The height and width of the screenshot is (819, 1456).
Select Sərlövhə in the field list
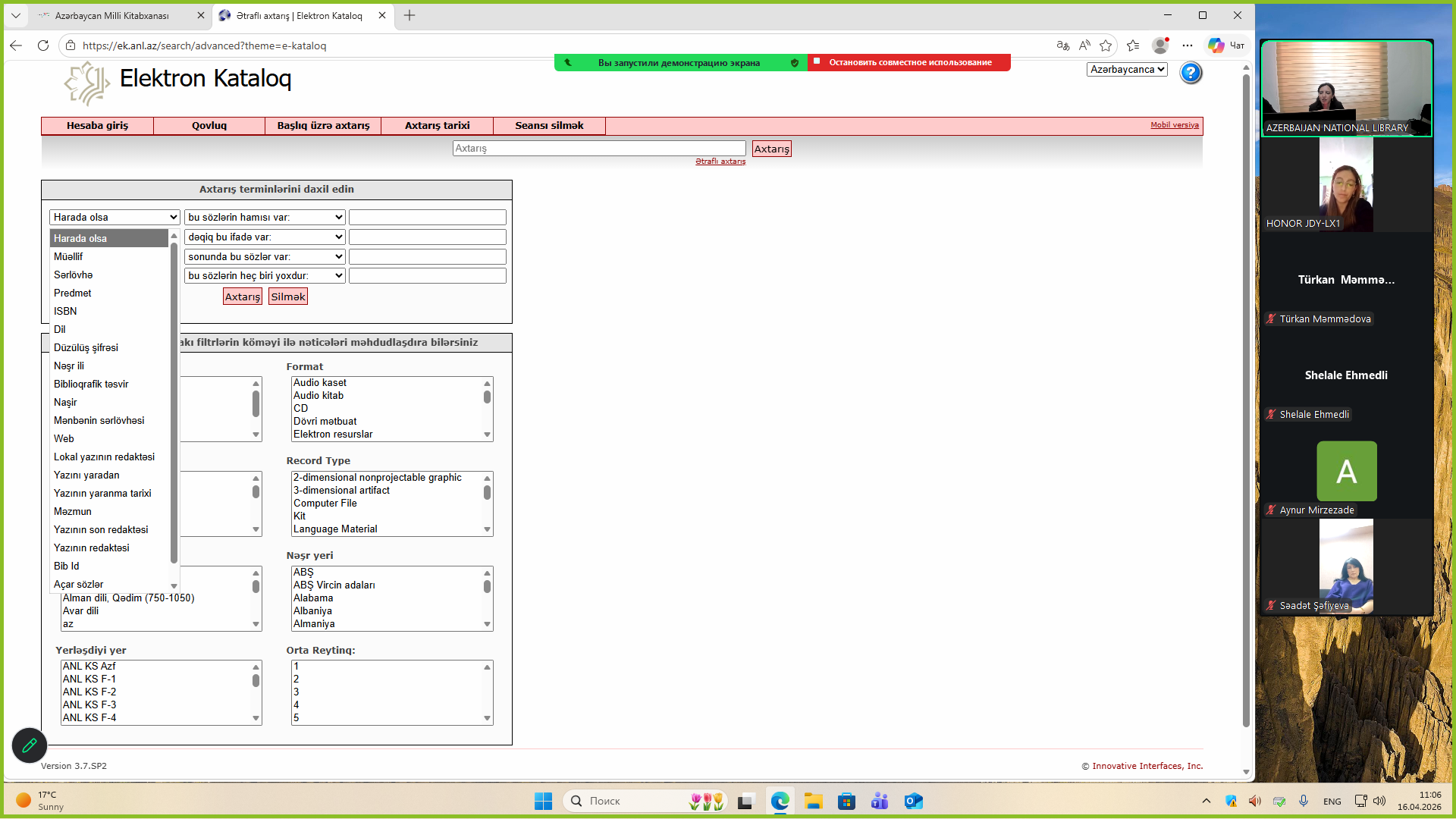pyautogui.click(x=109, y=275)
